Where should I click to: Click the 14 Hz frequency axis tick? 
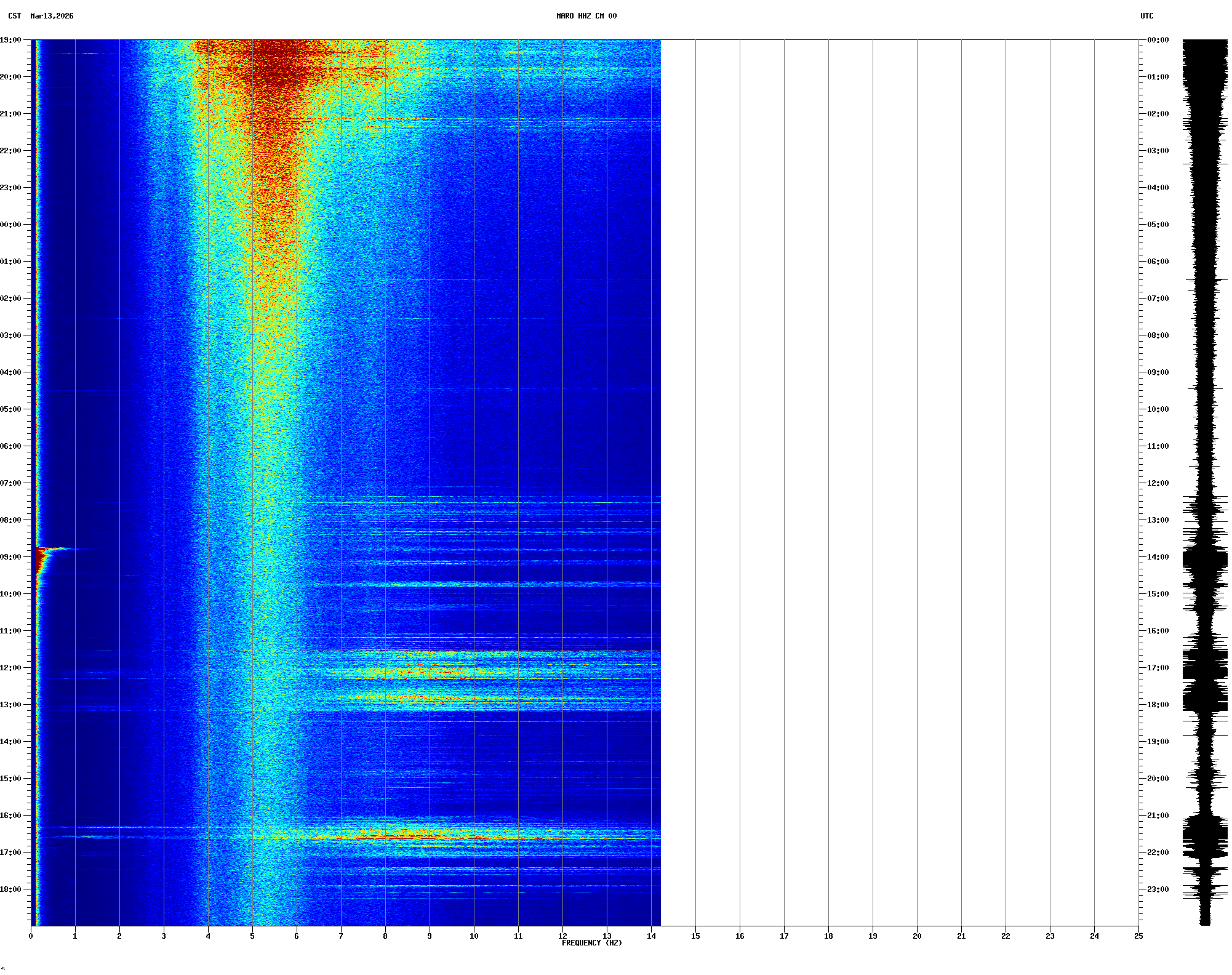click(x=651, y=936)
